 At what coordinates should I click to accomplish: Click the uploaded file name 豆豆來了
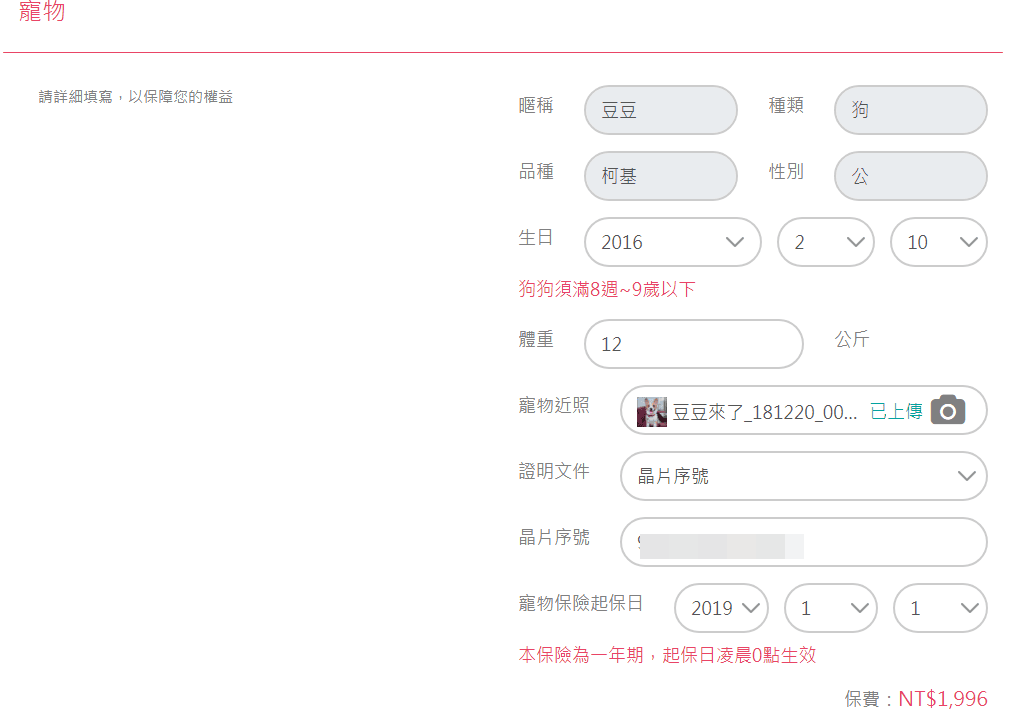[x=764, y=412]
